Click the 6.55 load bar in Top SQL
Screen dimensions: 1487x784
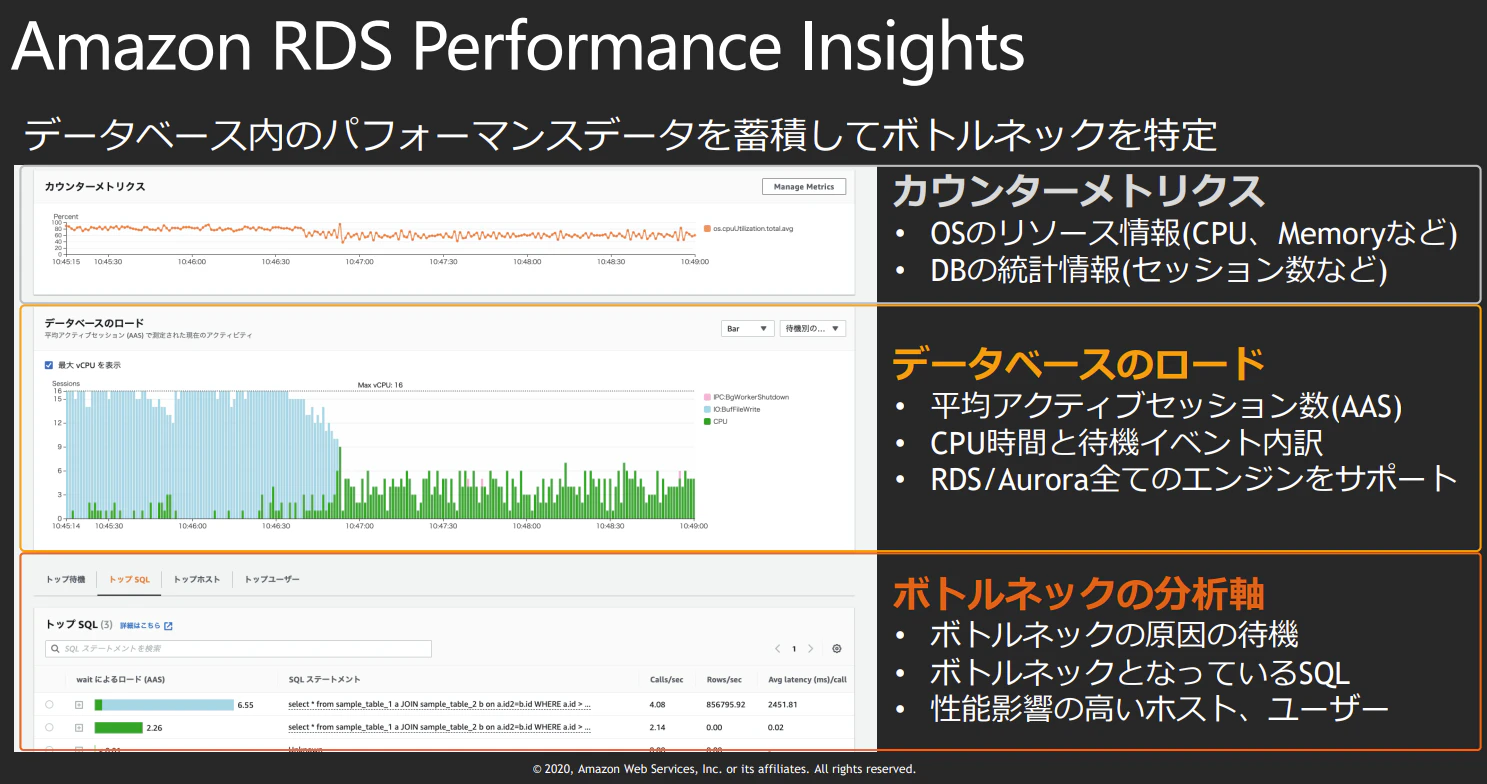164,705
